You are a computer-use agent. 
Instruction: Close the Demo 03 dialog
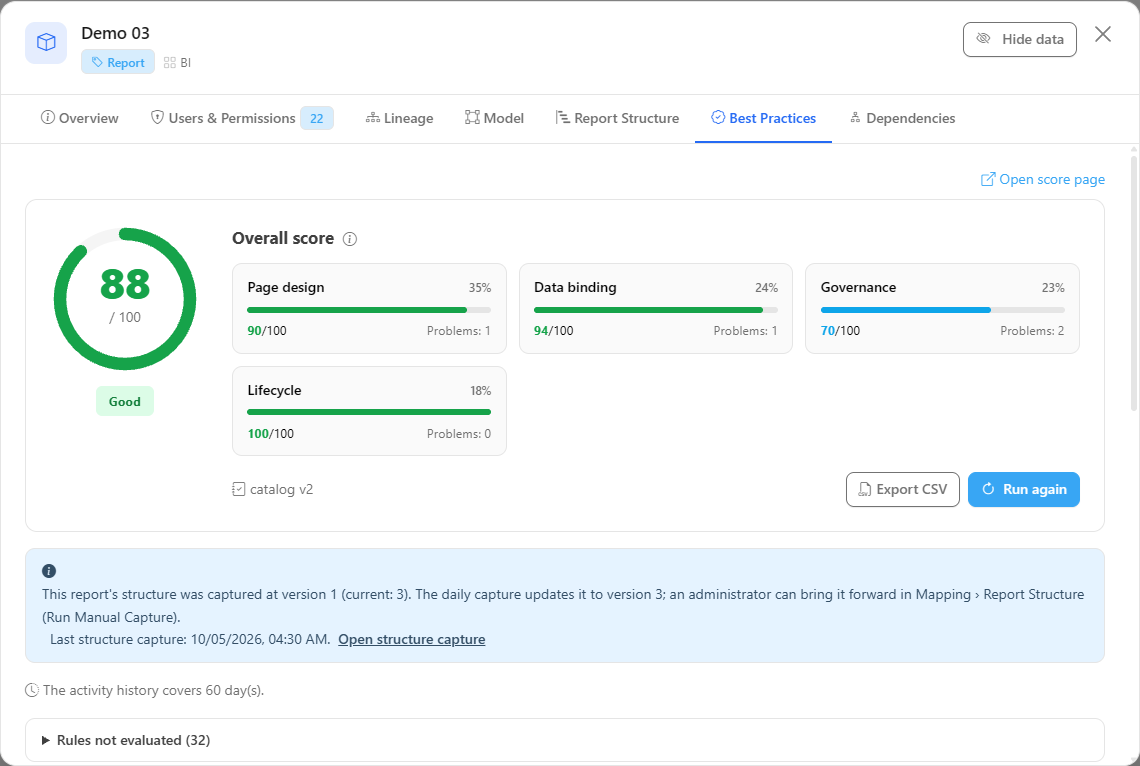click(x=1103, y=34)
